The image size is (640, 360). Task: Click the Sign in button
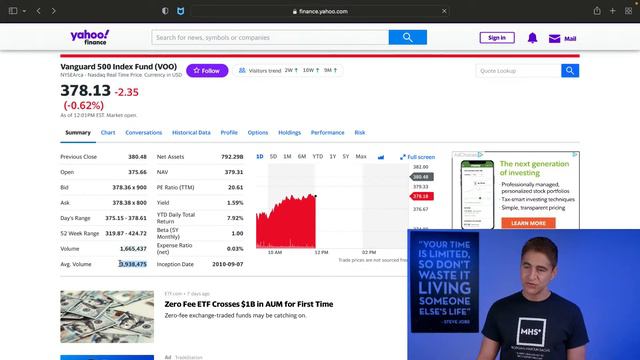click(497, 38)
